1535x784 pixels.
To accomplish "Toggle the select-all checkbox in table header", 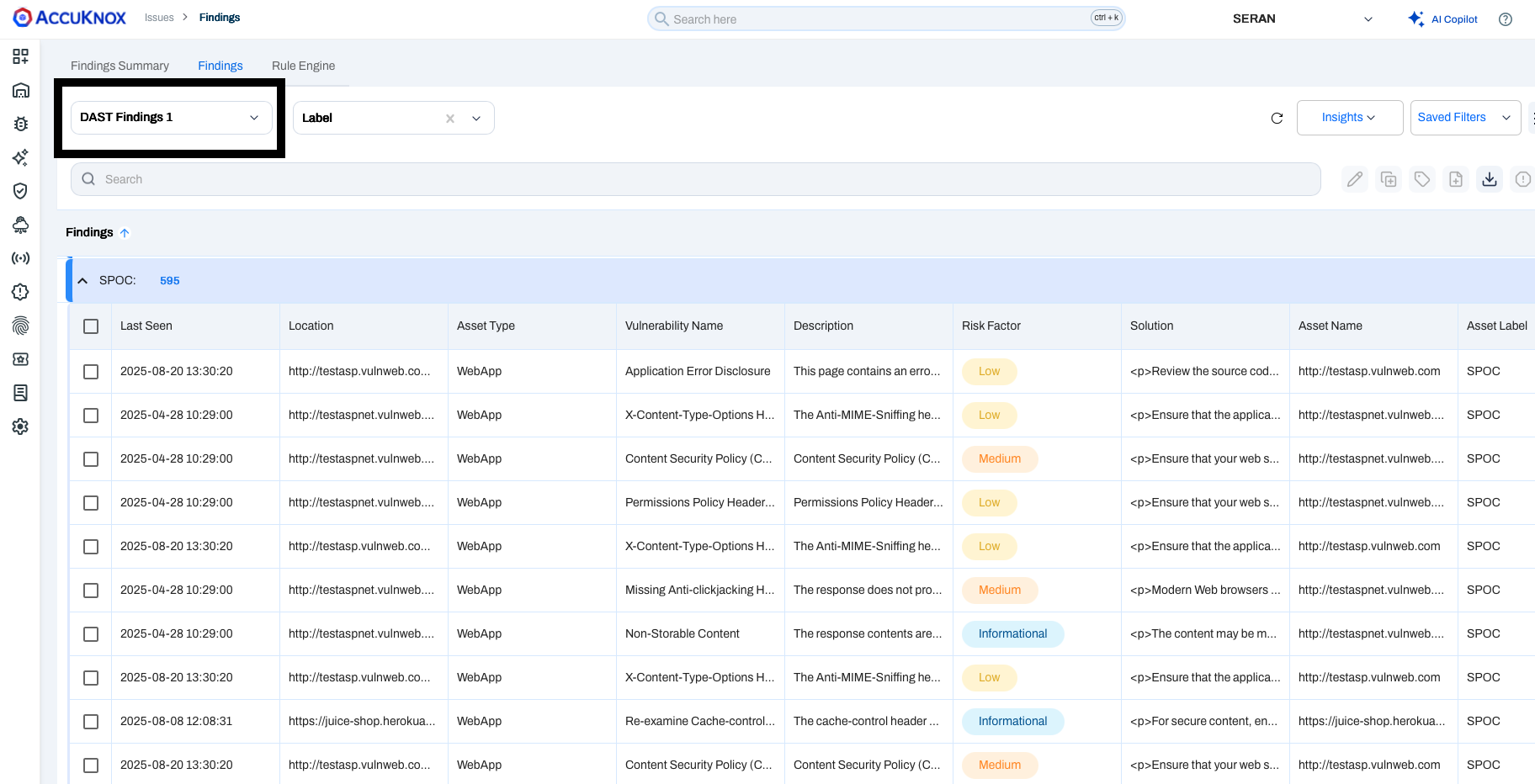I will [91, 326].
